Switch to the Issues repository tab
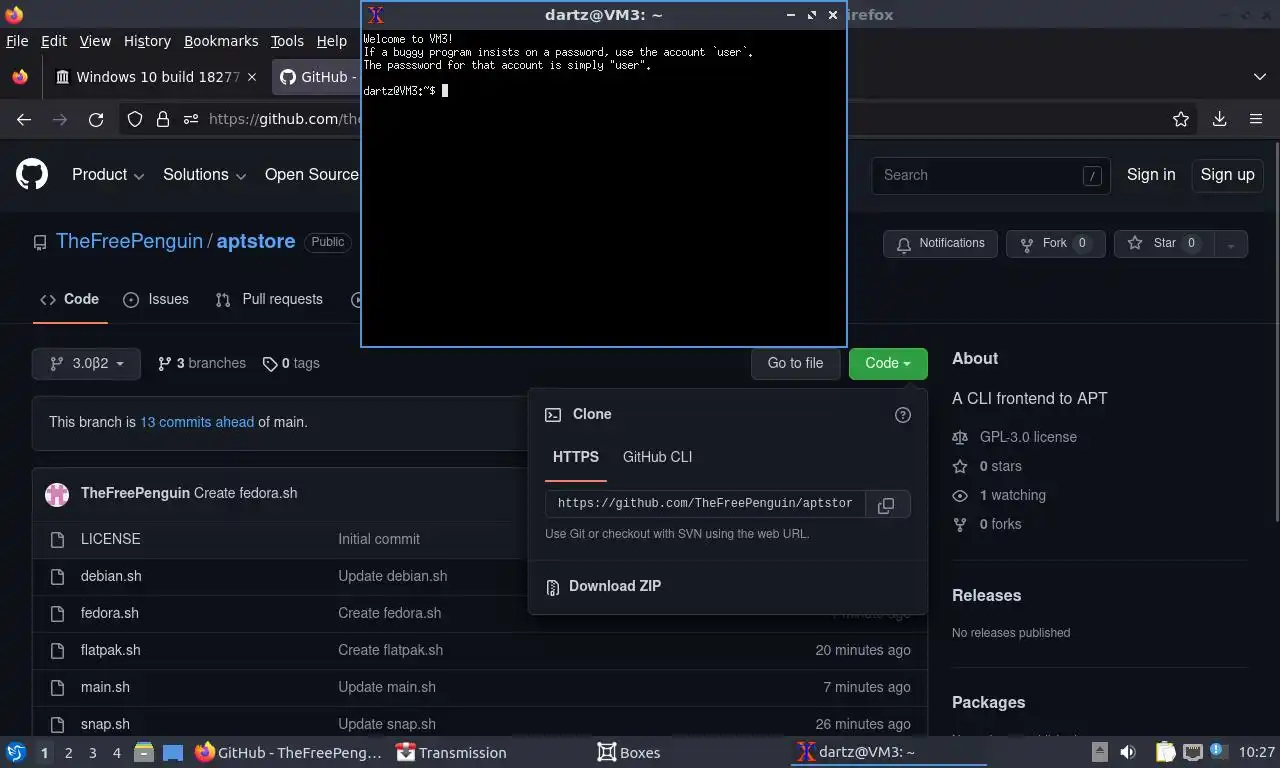 click(x=155, y=299)
